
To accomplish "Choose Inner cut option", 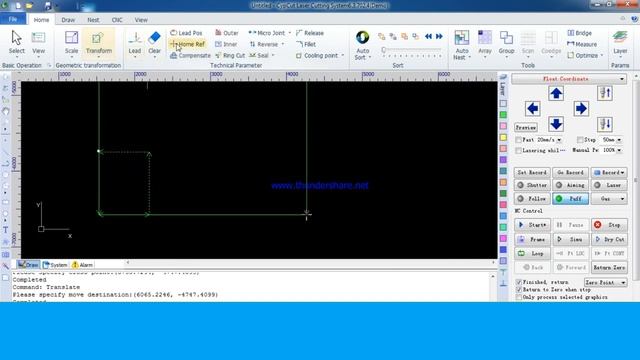I will 226,44.
